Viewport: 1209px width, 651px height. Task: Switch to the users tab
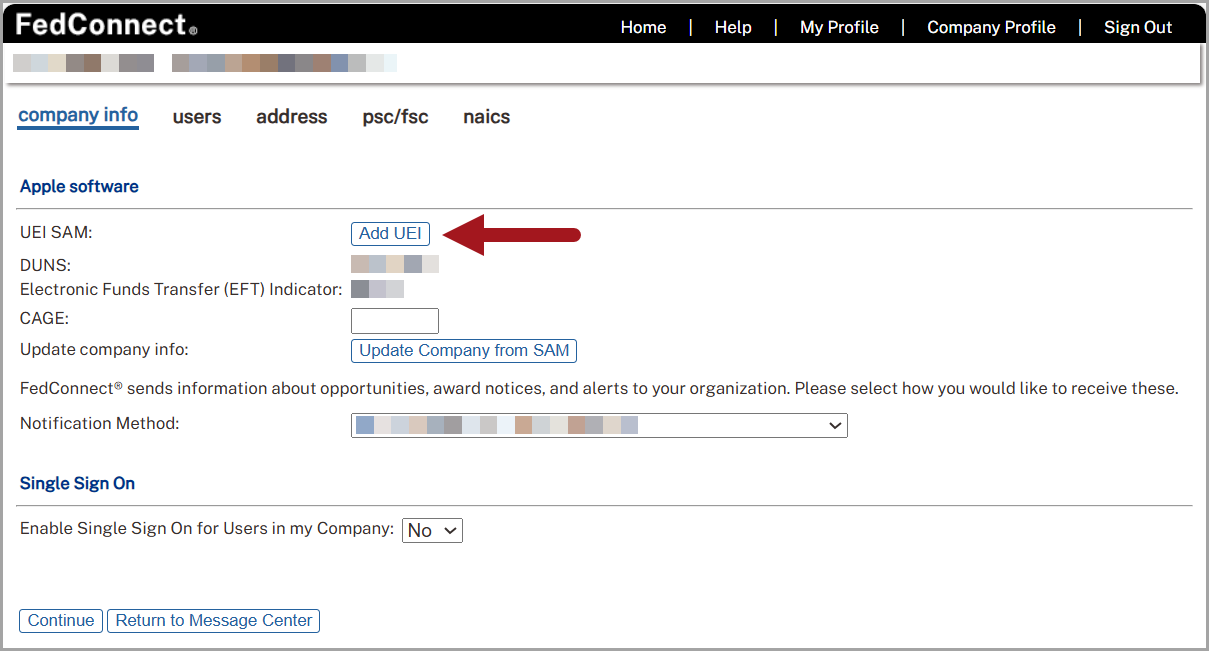(x=196, y=117)
